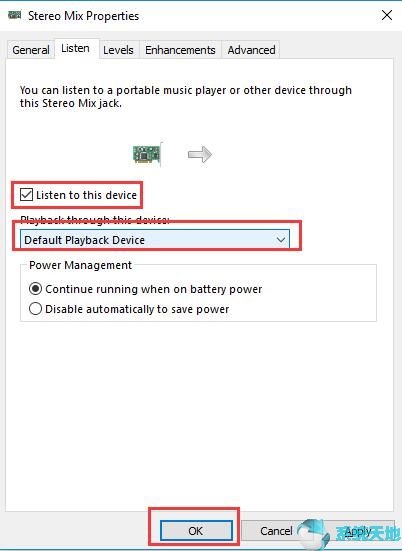The width and height of the screenshot is (402, 551).
Task: Select Continue running when on battery power
Action: 35,289
